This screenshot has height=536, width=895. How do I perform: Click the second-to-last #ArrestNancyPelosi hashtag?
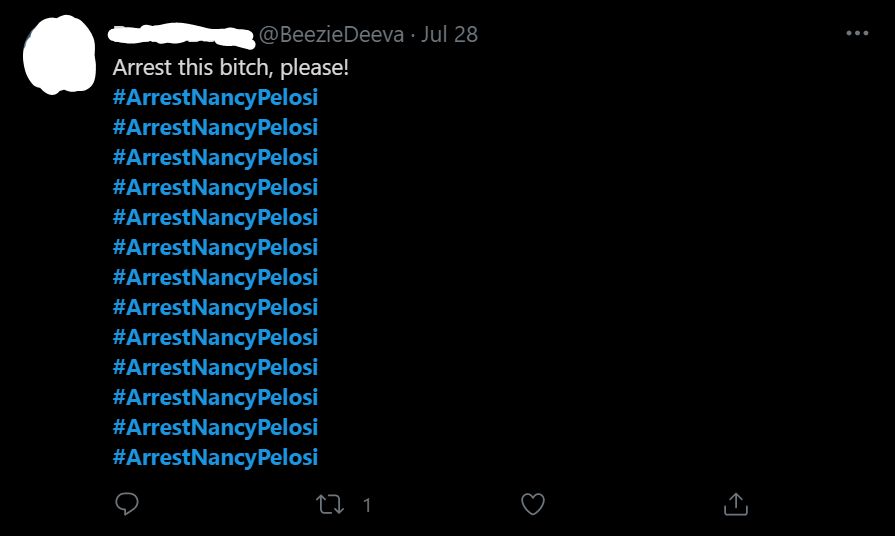coord(215,428)
